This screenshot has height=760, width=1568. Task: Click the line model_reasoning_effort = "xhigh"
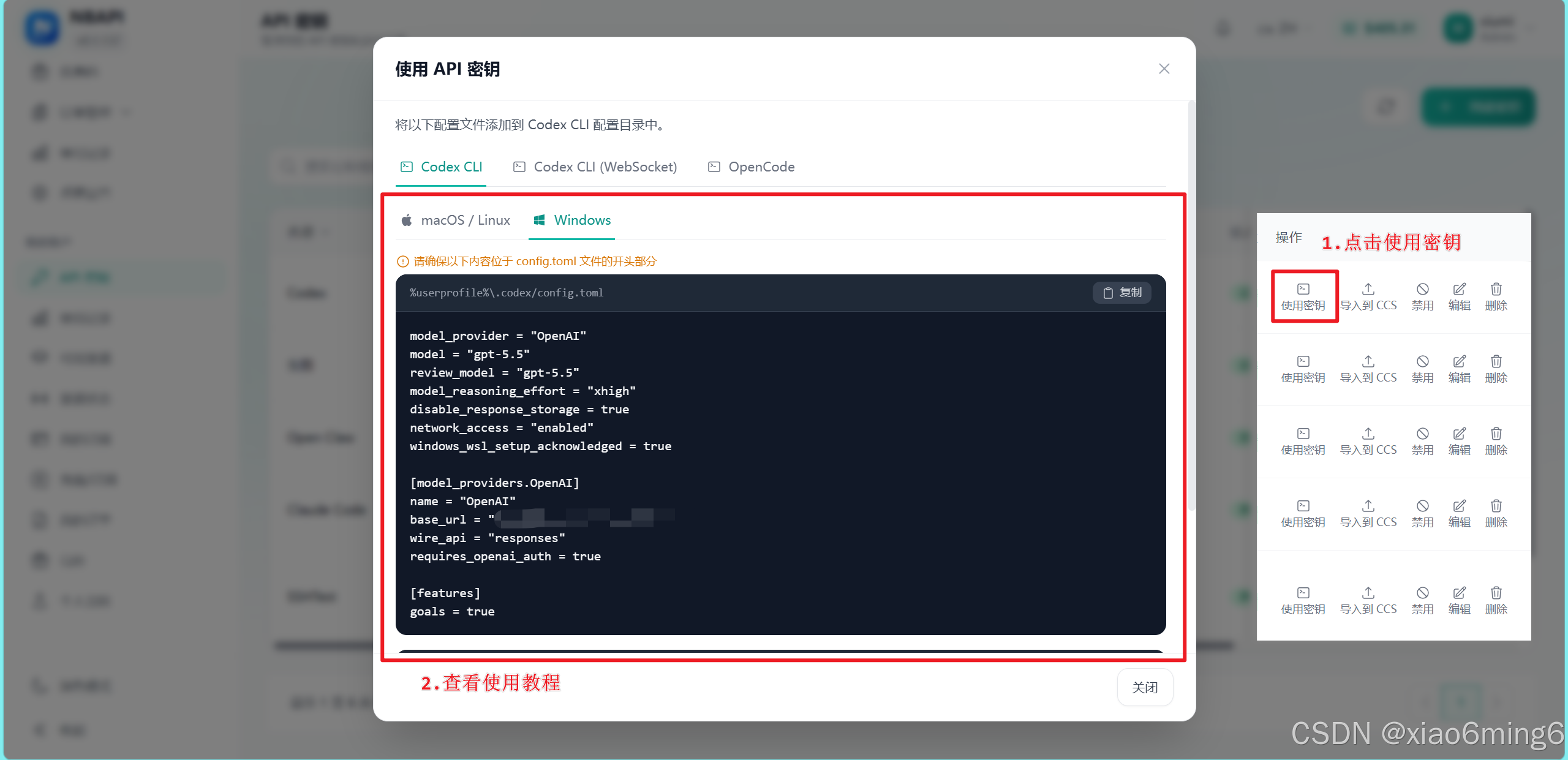tap(522, 391)
